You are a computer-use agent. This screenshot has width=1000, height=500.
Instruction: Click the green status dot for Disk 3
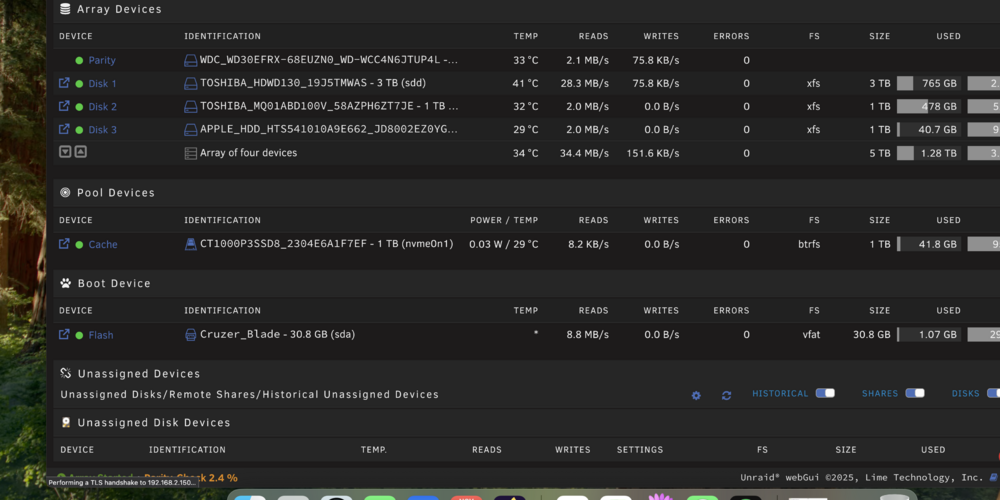pyautogui.click(x=79, y=130)
